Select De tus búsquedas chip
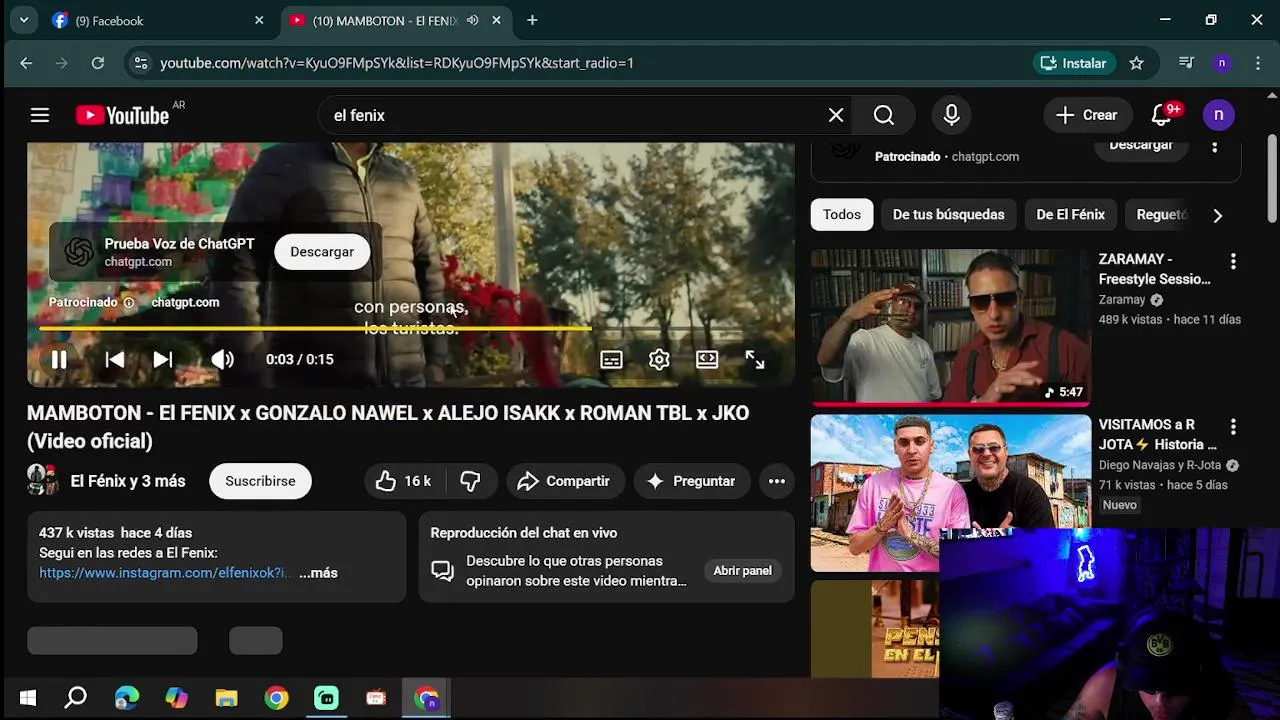1280x720 pixels. (x=948, y=215)
